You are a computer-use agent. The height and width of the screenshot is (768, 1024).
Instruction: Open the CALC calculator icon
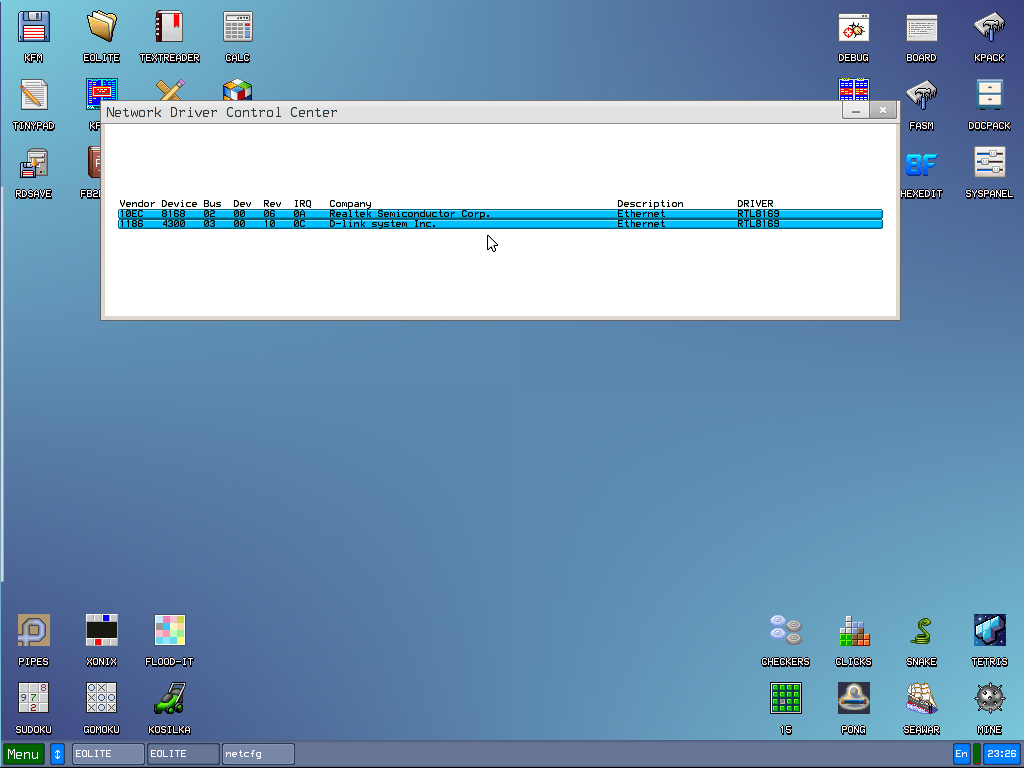tap(238, 28)
